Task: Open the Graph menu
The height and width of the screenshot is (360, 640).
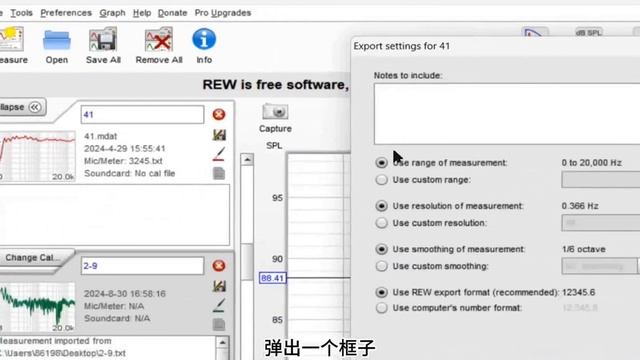Action: (112, 13)
